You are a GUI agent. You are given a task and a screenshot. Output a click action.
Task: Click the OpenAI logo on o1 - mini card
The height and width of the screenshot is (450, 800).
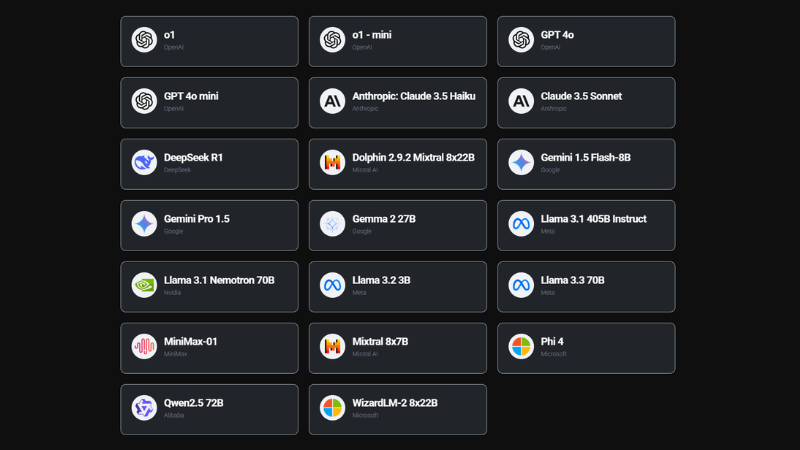(332, 40)
